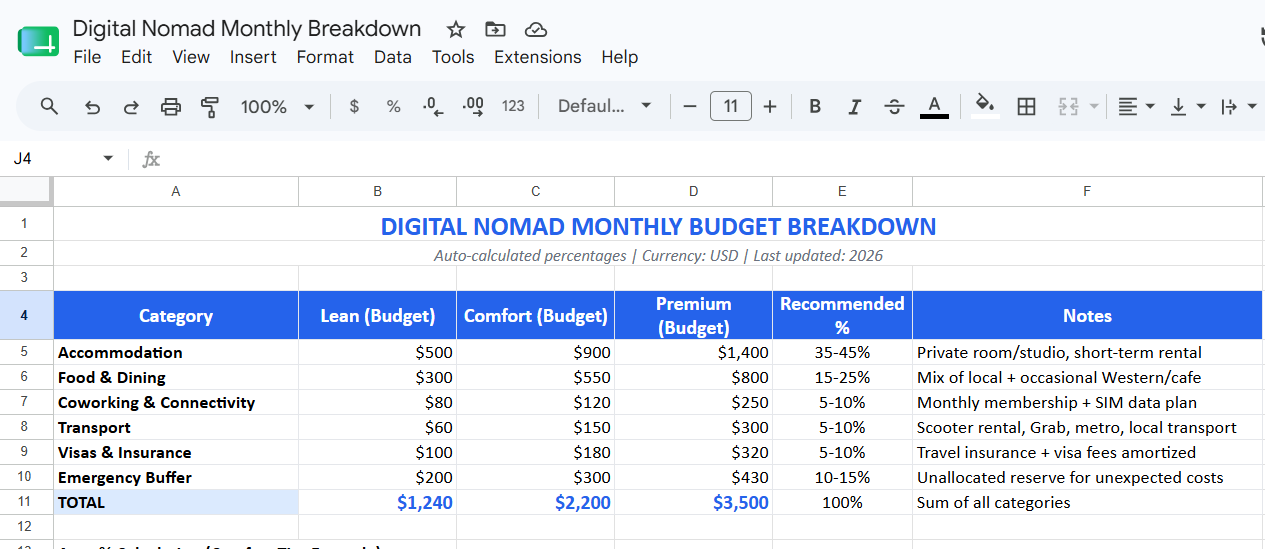Click the merge cells icon
The width and height of the screenshot is (1265, 549).
point(1068,106)
